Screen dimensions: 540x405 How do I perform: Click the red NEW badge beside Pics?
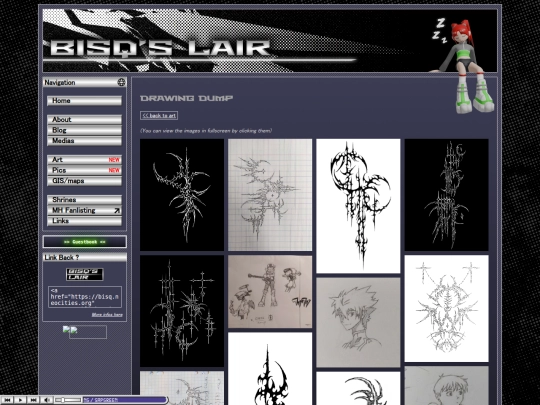click(x=114, y=170)
